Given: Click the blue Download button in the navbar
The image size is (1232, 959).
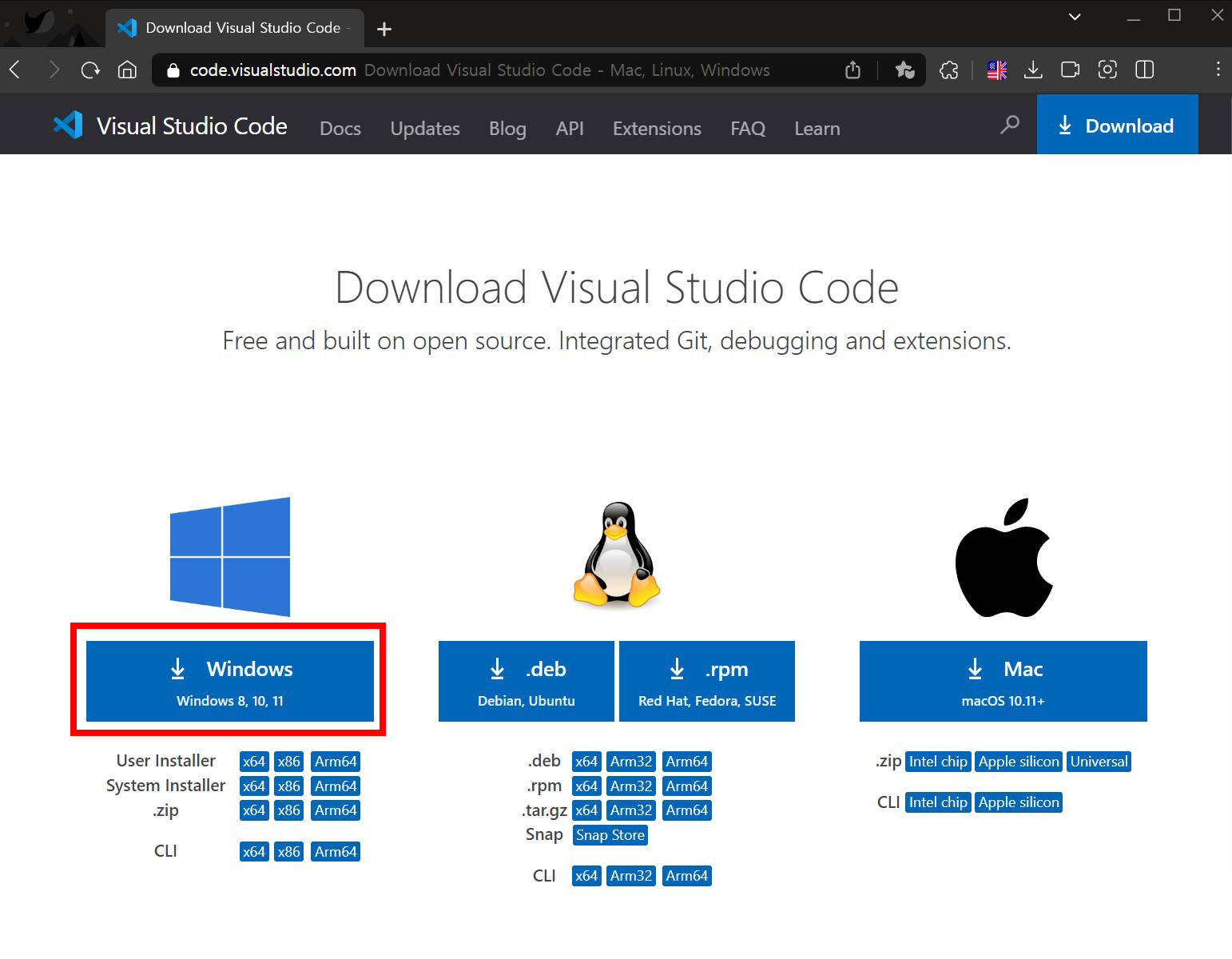Looking at the screenshot, I should pyautogui.click(x=1117, y=125).
